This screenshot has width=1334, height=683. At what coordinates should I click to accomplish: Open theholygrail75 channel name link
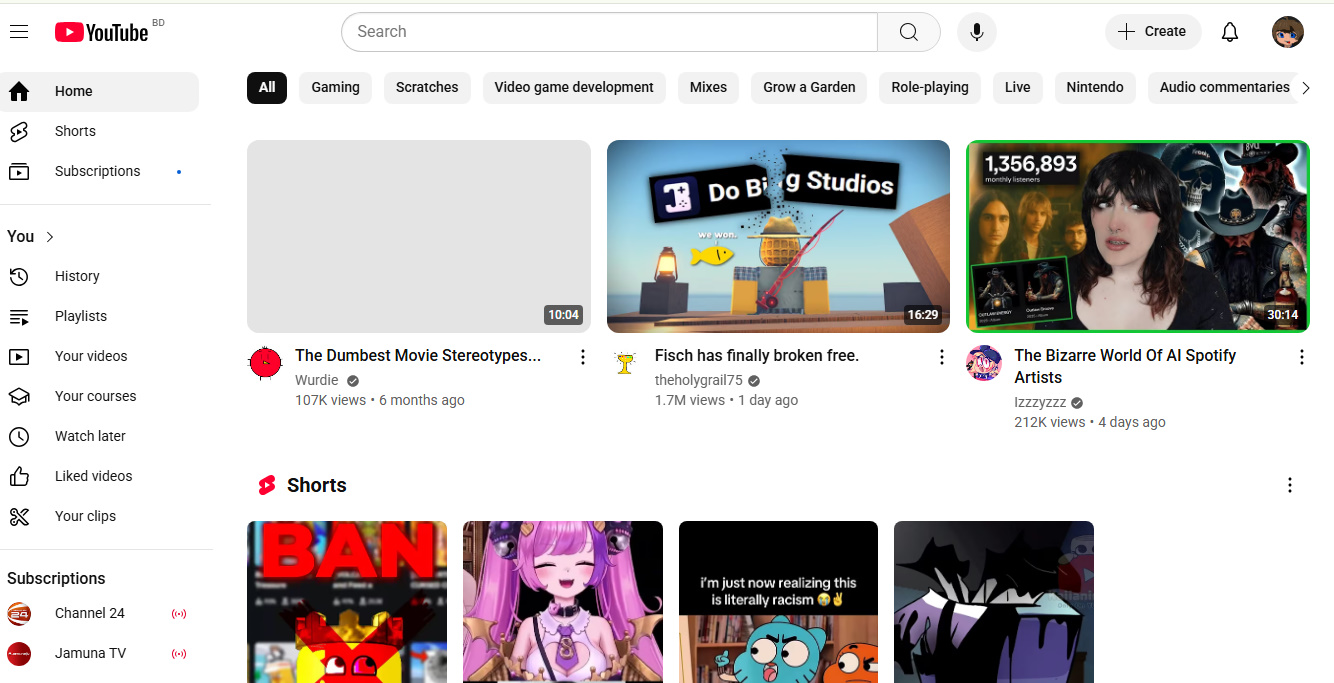click(x=699, y=380)
